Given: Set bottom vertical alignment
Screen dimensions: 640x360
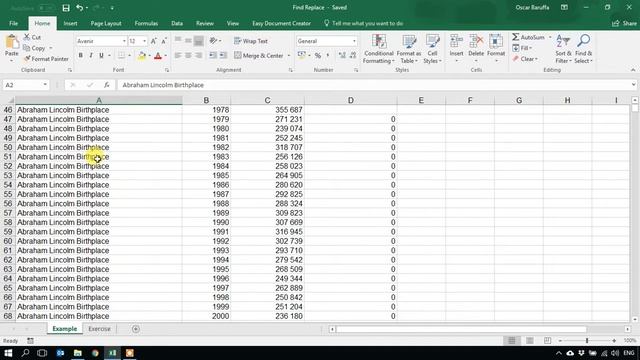Looking at the screenshot, I should pos(198,40).
